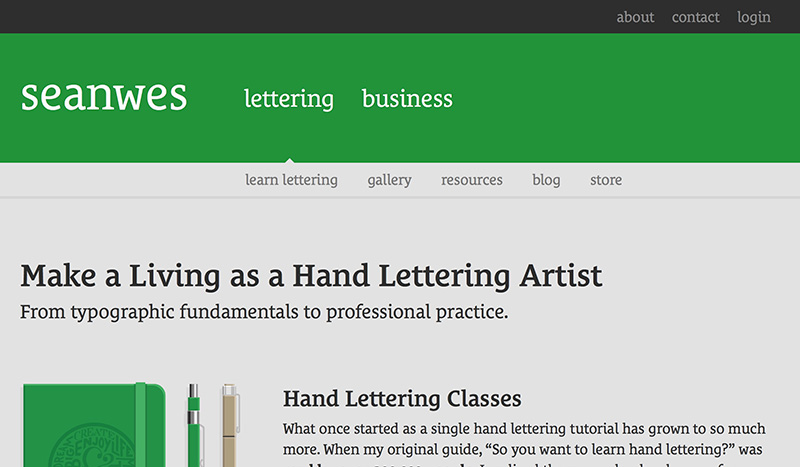
Task: Switch to the business section
Action: click(407, 99)
